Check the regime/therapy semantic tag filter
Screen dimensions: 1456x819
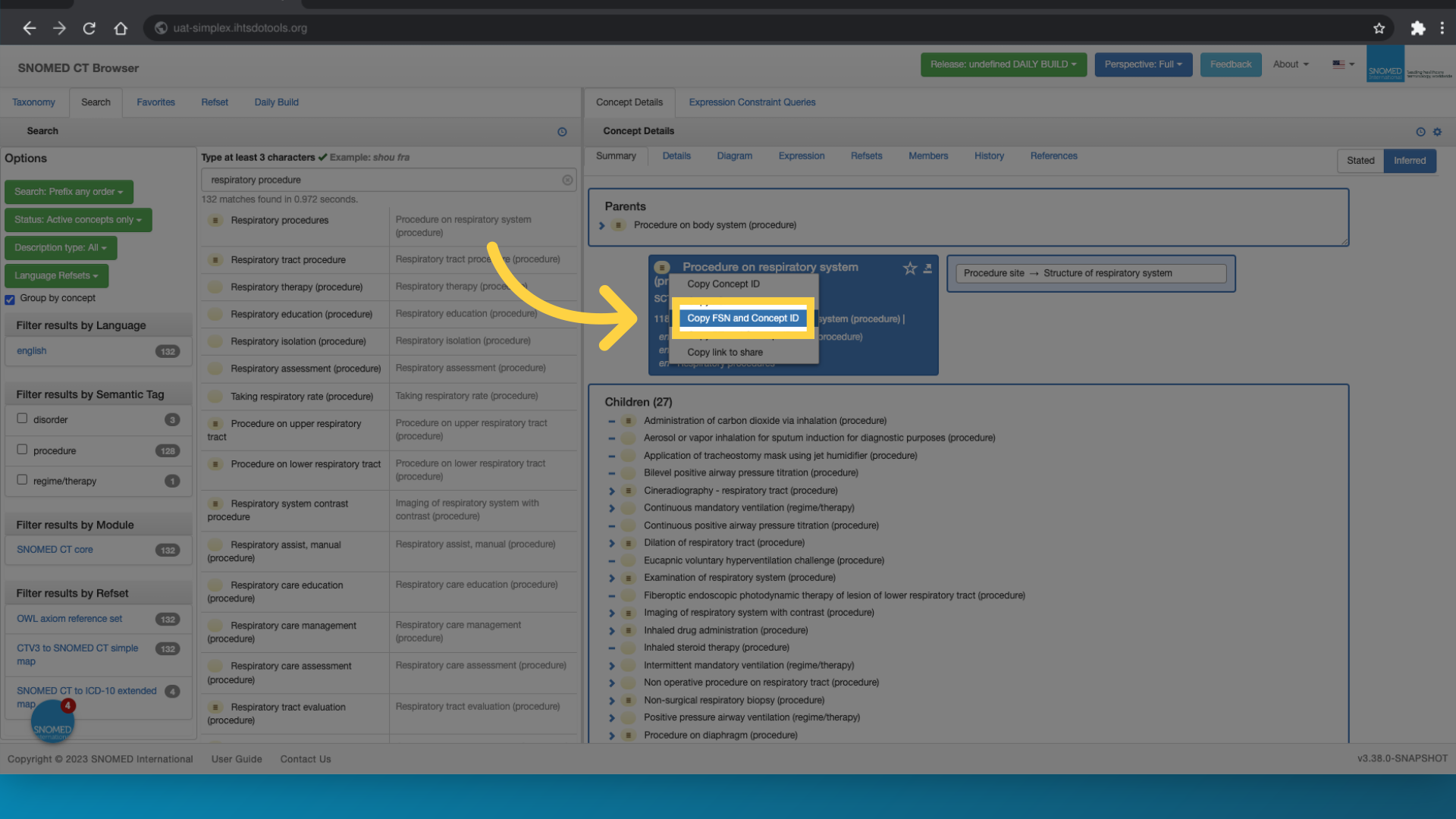[22, 480]
